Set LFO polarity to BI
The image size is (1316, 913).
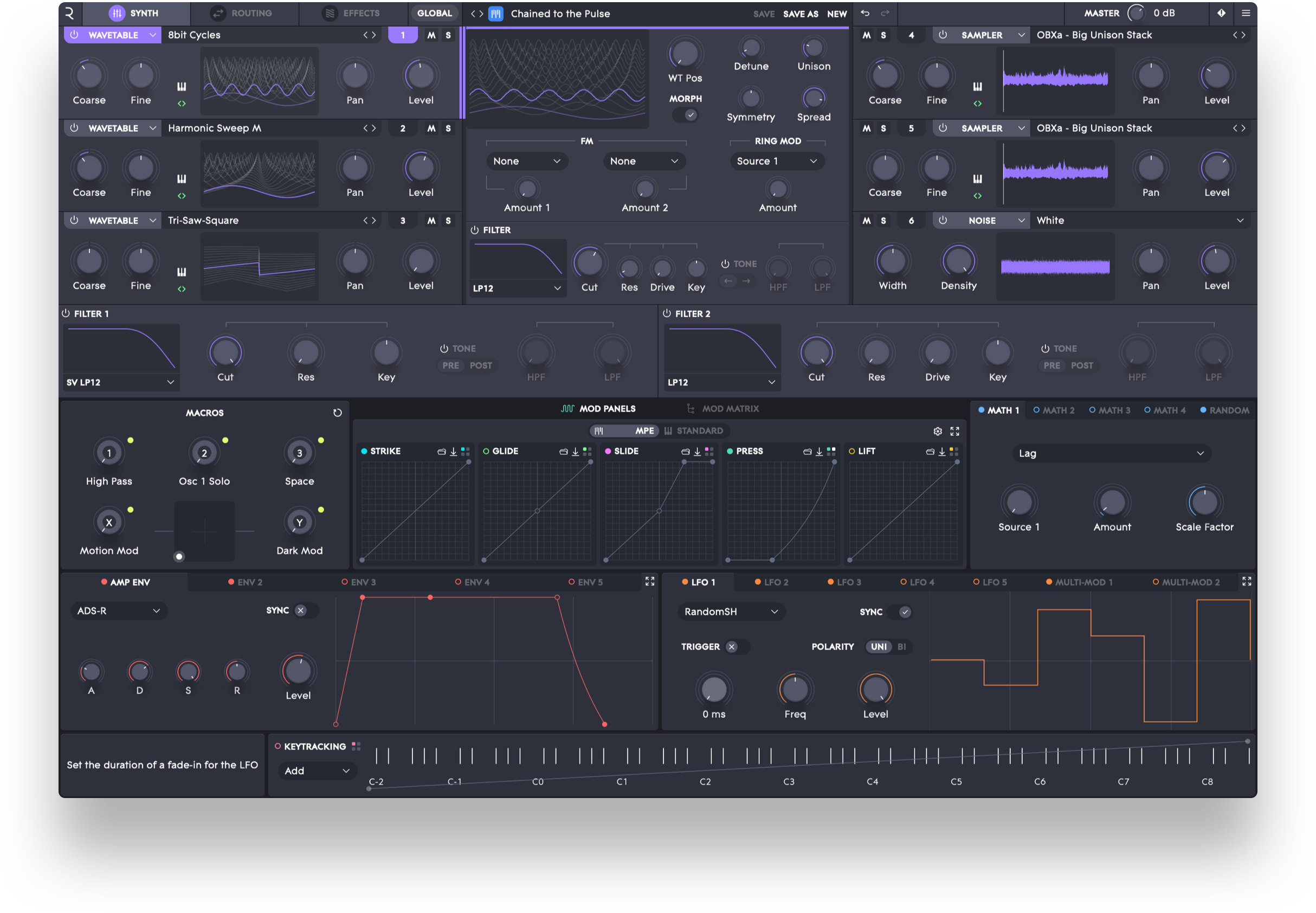[901, 646]
